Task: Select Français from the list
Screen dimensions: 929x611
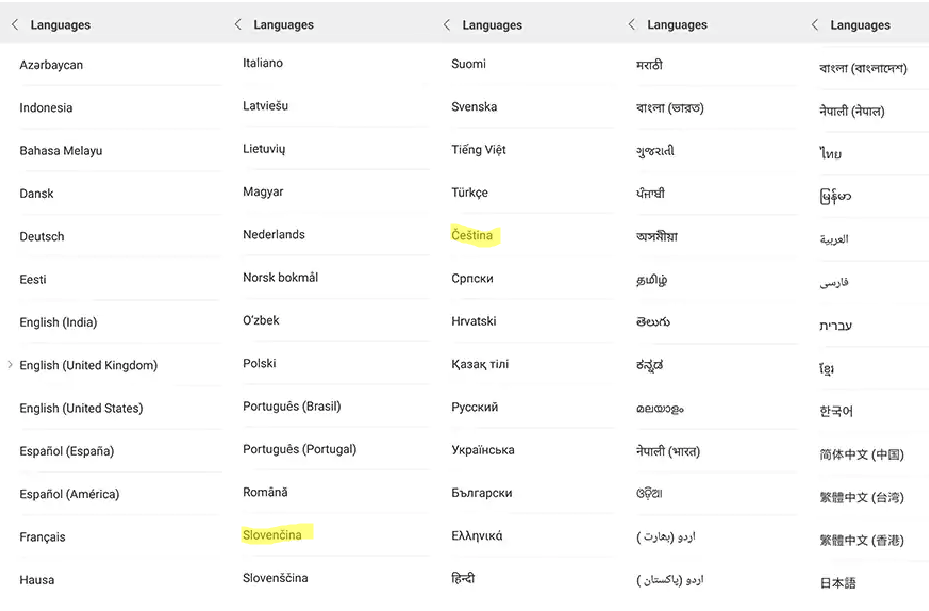Action: (x=42, y=537)
